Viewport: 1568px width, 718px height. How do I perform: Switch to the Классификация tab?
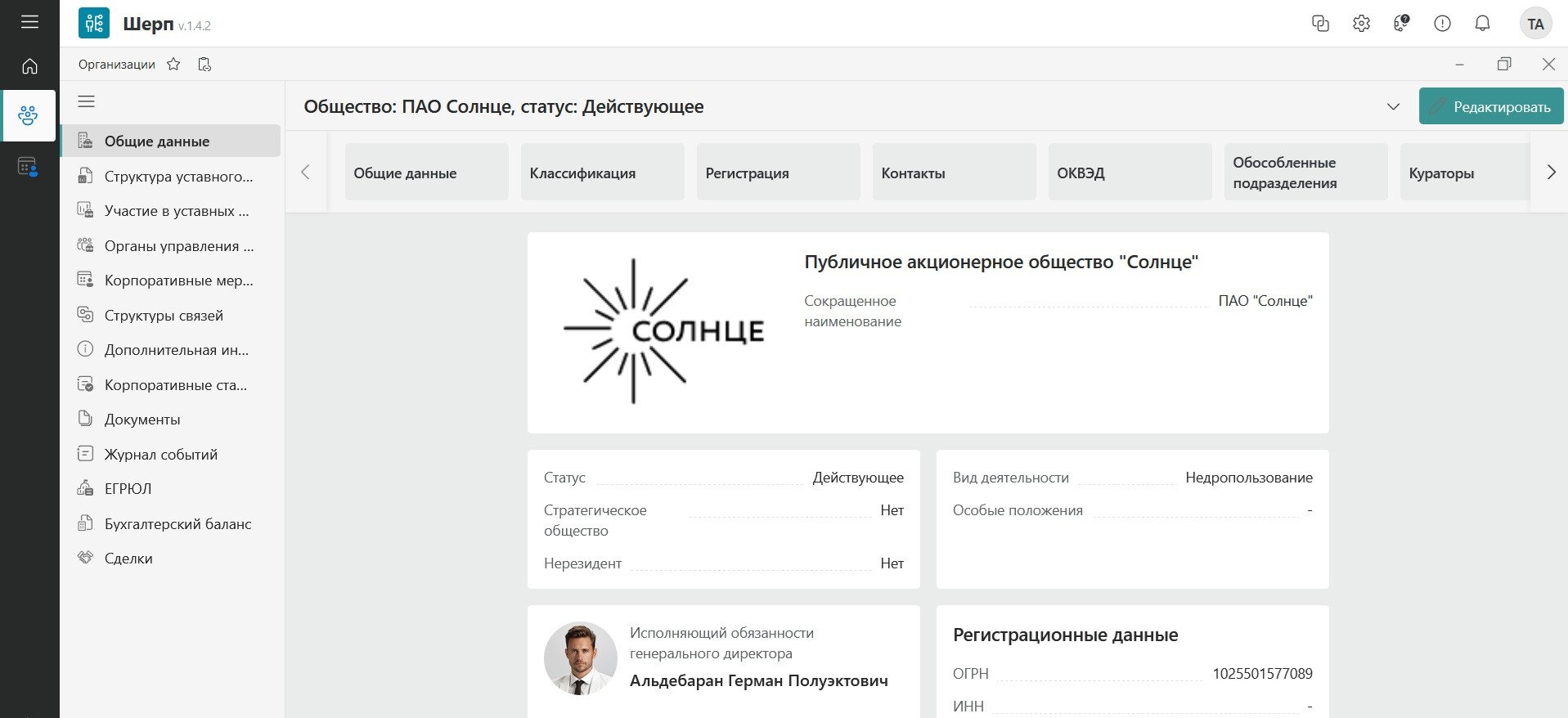[602, 173]
